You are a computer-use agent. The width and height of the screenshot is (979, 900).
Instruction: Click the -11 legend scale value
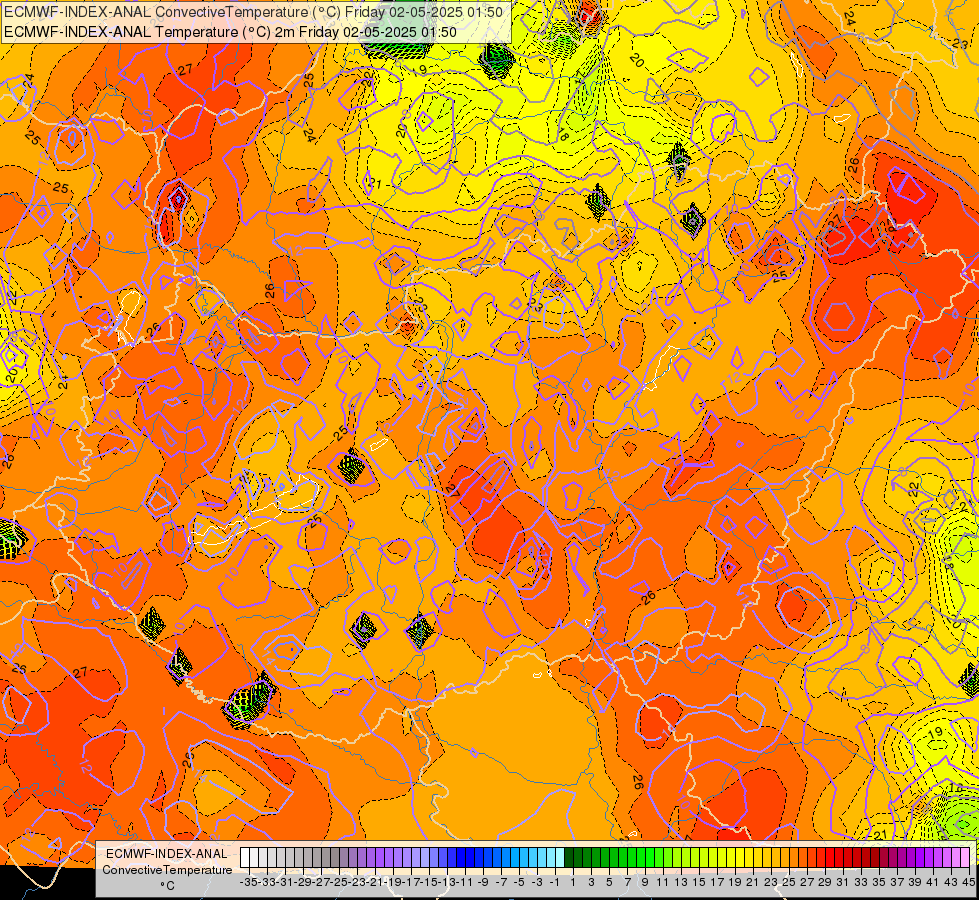(465, 882)
